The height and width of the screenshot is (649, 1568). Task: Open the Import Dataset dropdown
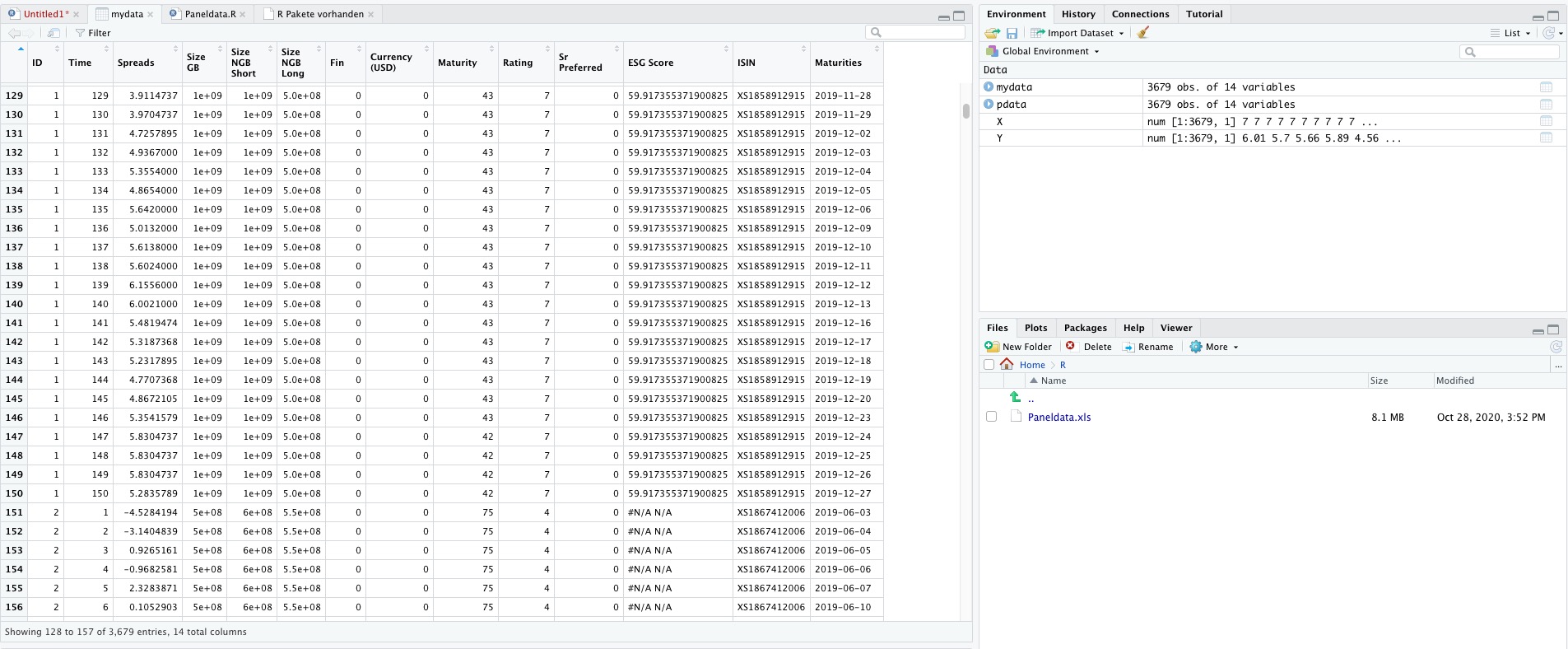point(1078,33)
